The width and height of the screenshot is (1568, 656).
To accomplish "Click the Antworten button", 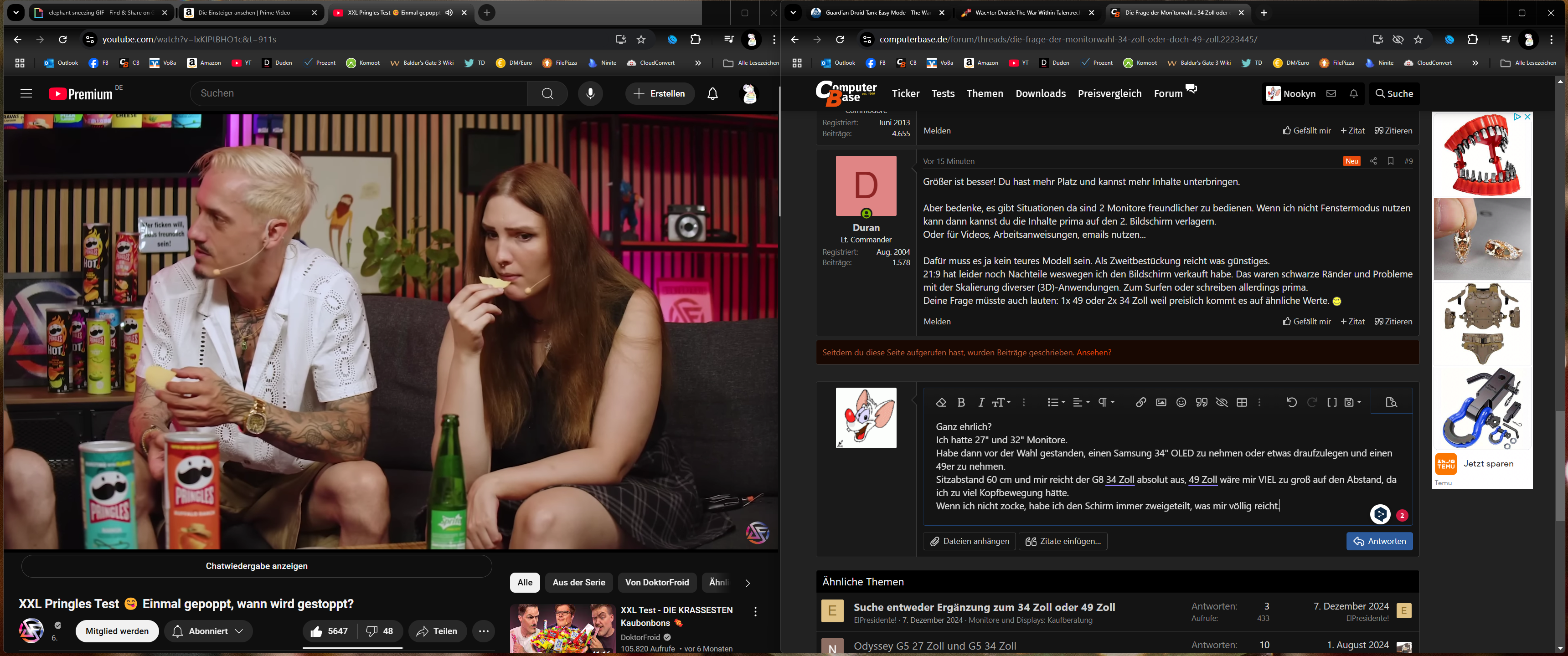I will [1379, 541].
